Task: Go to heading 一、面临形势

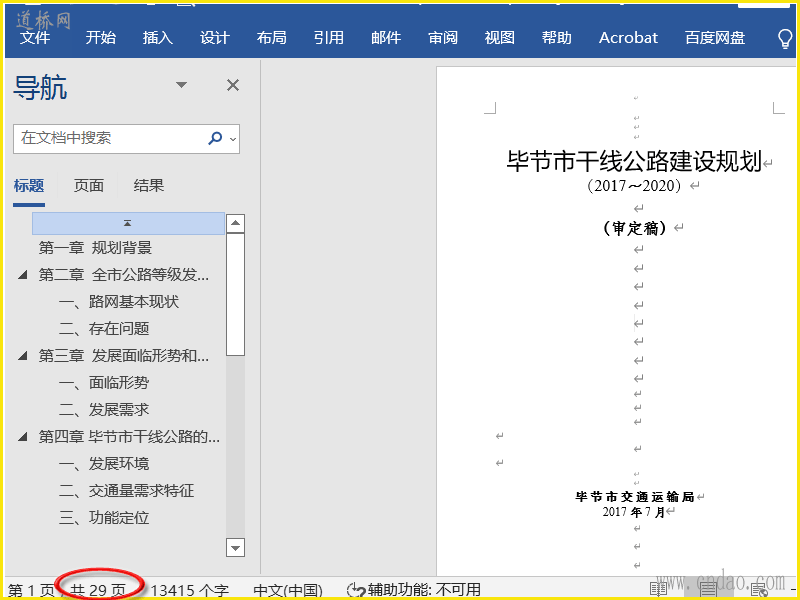Action: [104, 383]
